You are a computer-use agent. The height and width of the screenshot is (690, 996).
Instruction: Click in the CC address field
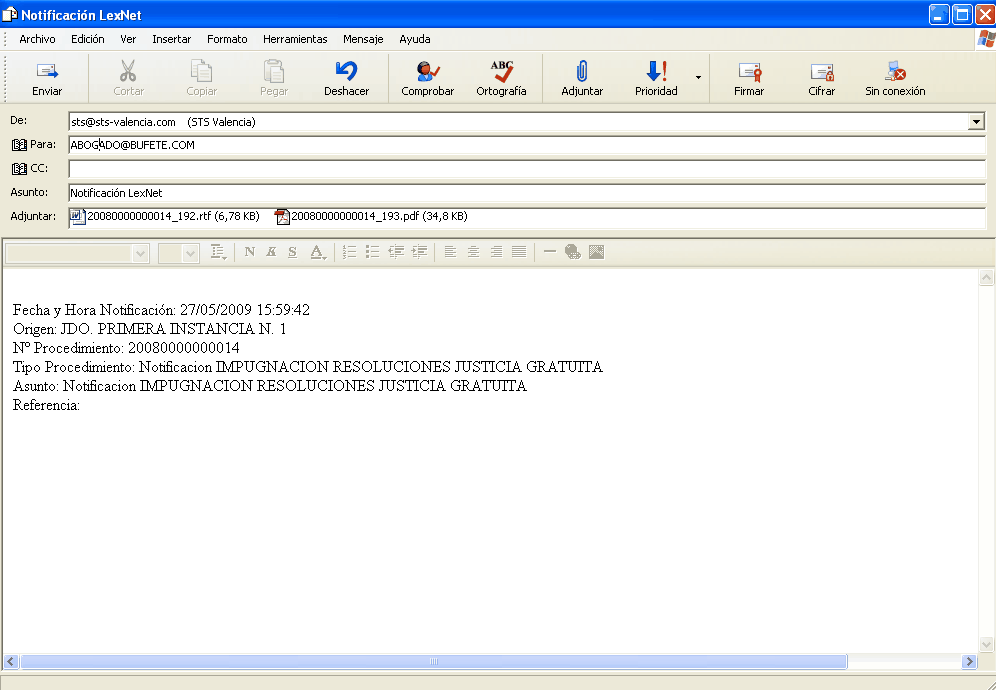(x=526, y=169)
